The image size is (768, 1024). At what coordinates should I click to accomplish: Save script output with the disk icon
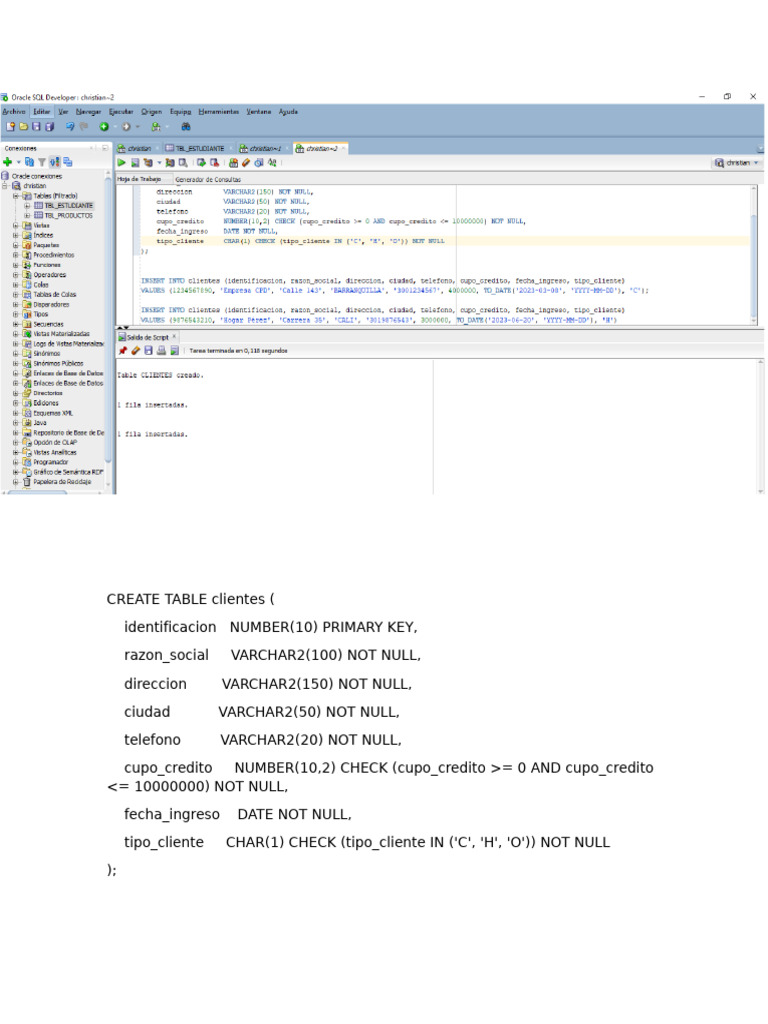pyautogui.click(x=148, y=351)
